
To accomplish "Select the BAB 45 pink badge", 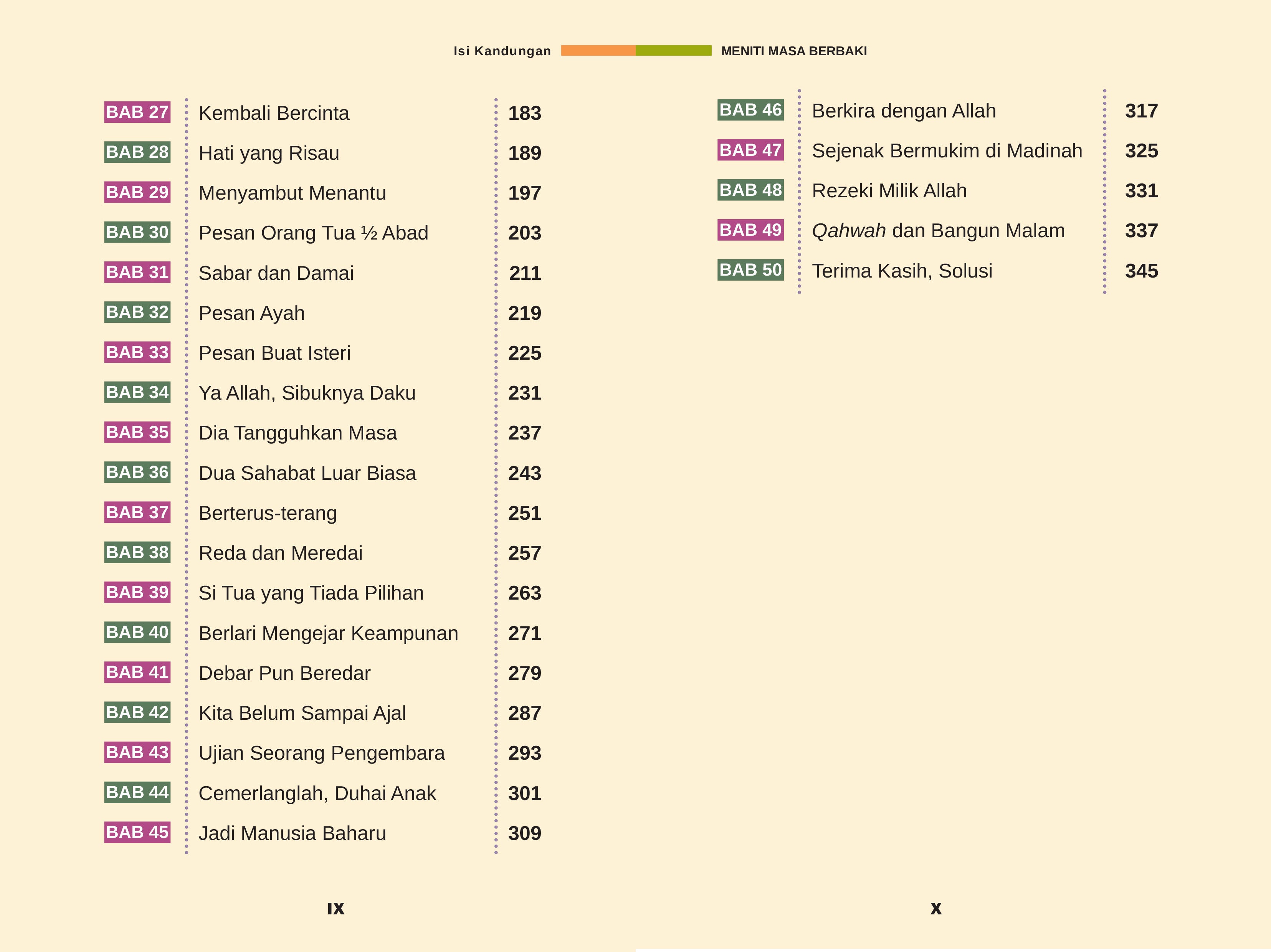I will [137, 832].
